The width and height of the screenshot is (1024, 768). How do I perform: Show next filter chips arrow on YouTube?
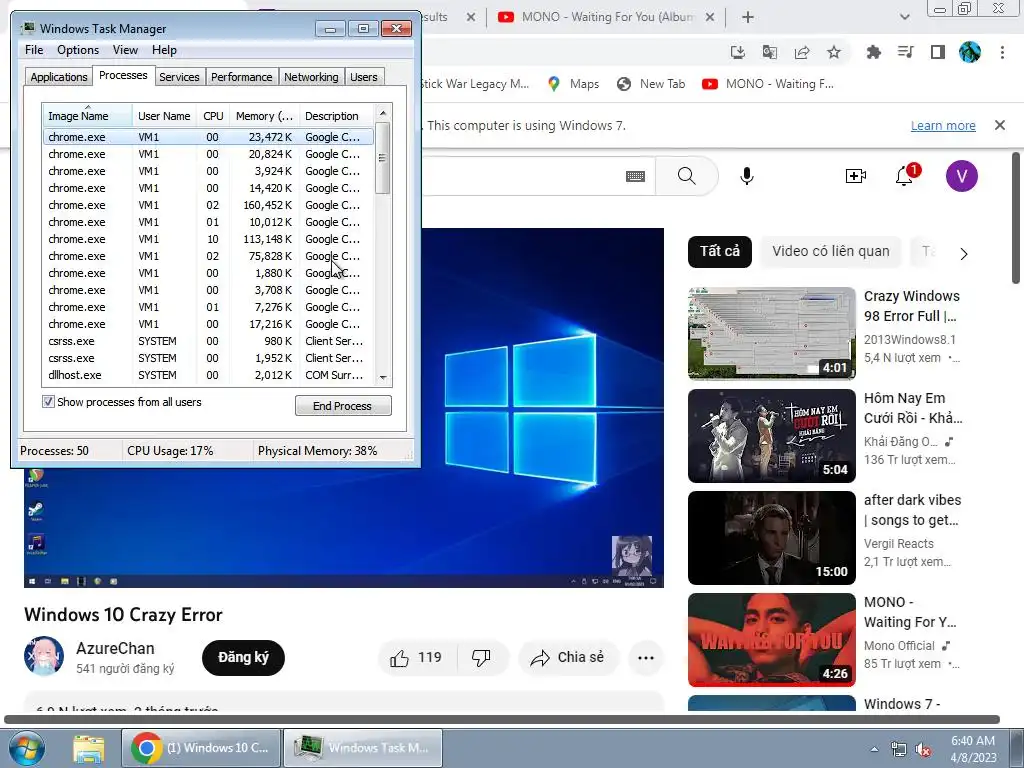pos(964,253)
